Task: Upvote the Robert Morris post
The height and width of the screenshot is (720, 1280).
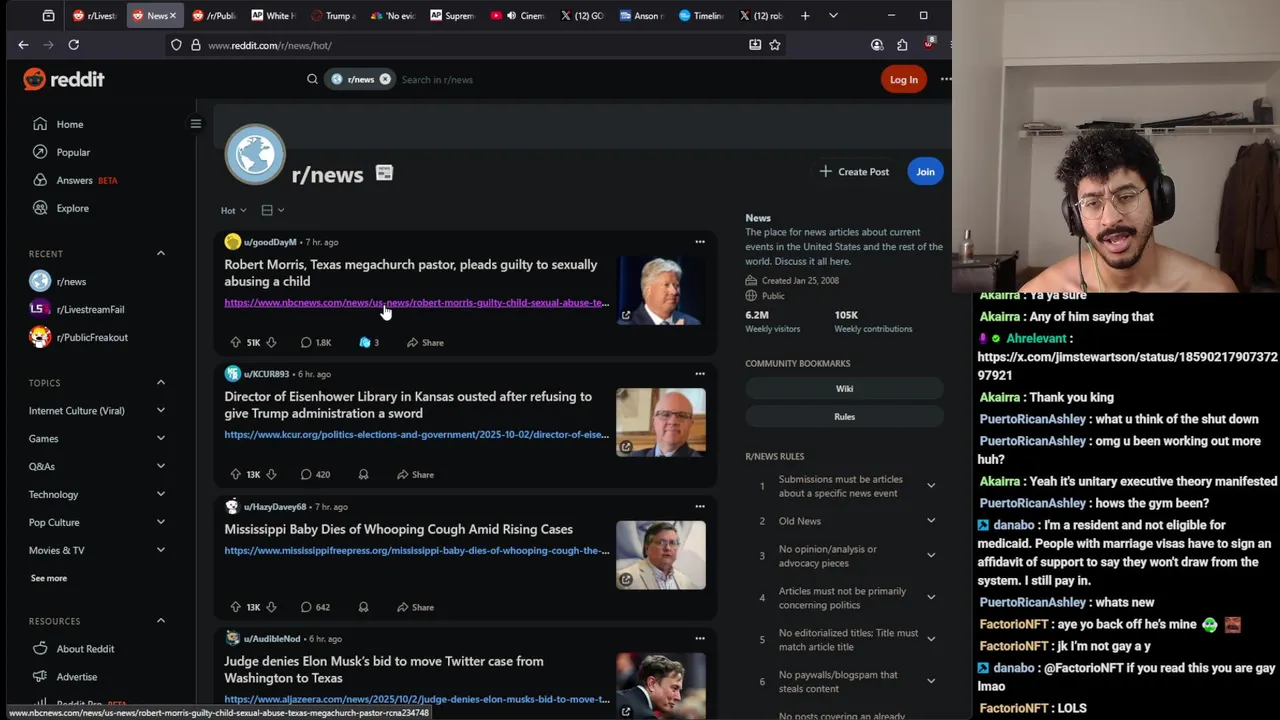Action: click(236, 342)
